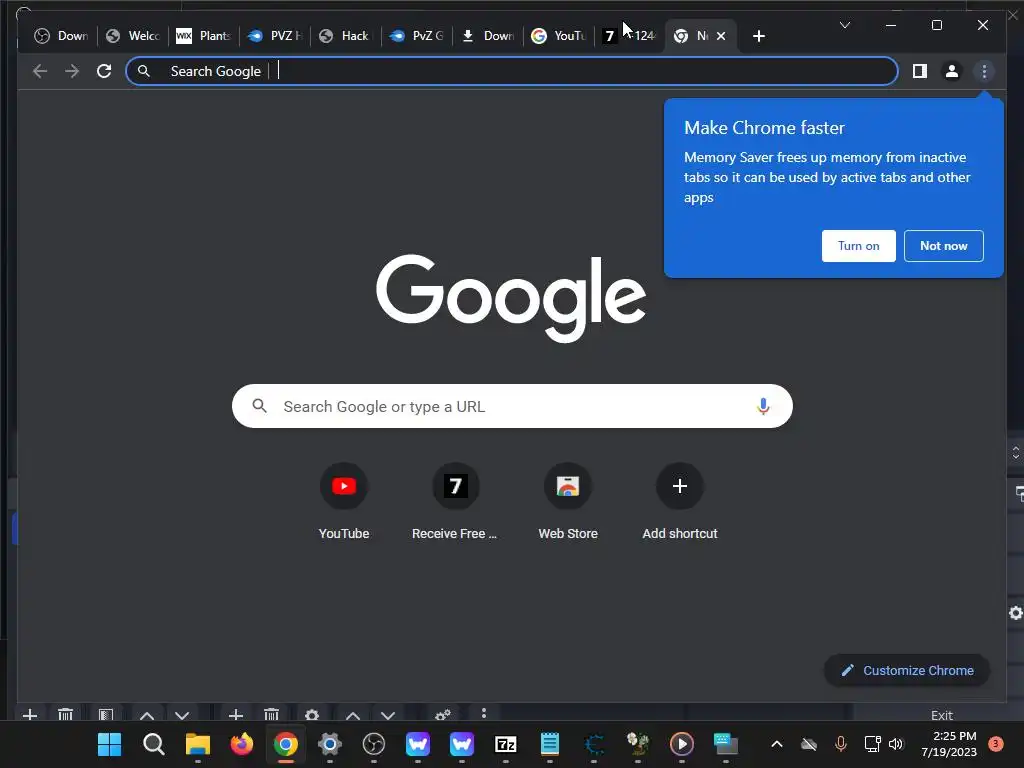Dismiss Memory Saver prompt with Not now
This screenshot has width=1024, height=768.
[944, 246]
